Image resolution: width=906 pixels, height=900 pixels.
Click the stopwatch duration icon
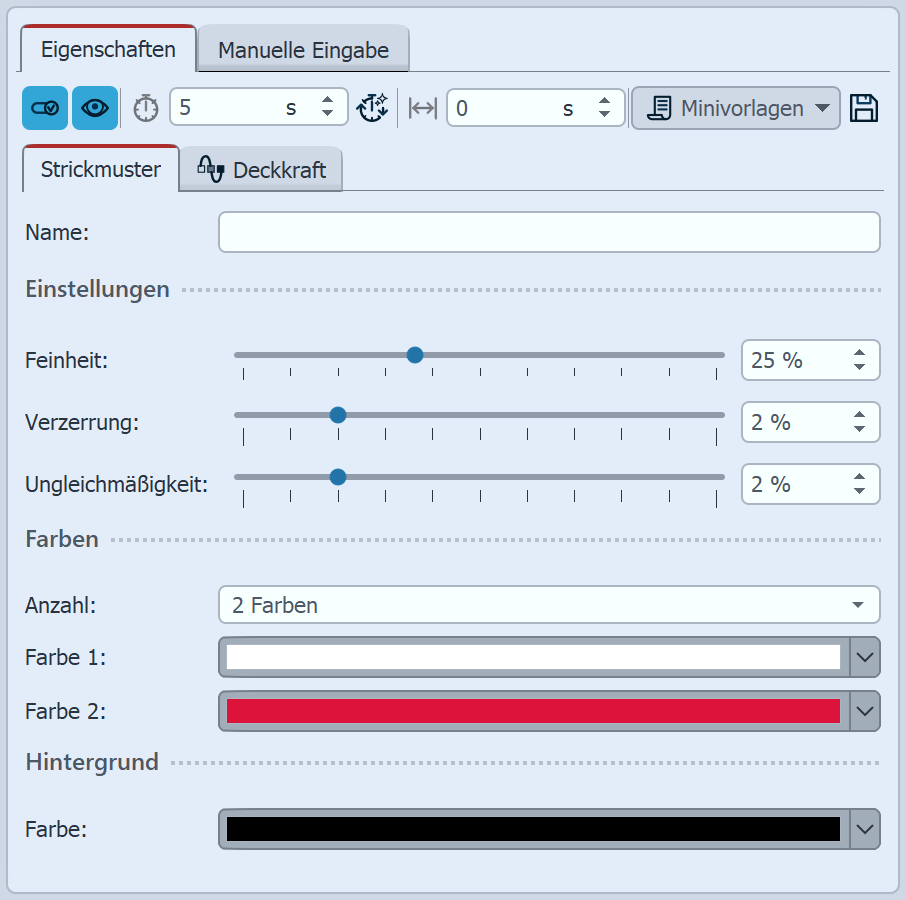click(x=146, y=108)
